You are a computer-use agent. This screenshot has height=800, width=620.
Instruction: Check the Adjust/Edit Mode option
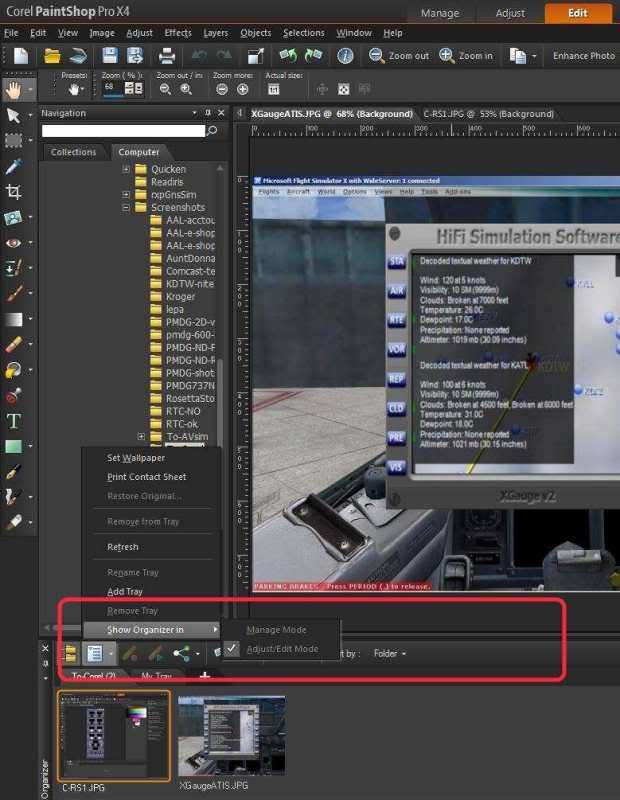coord(282,649)
